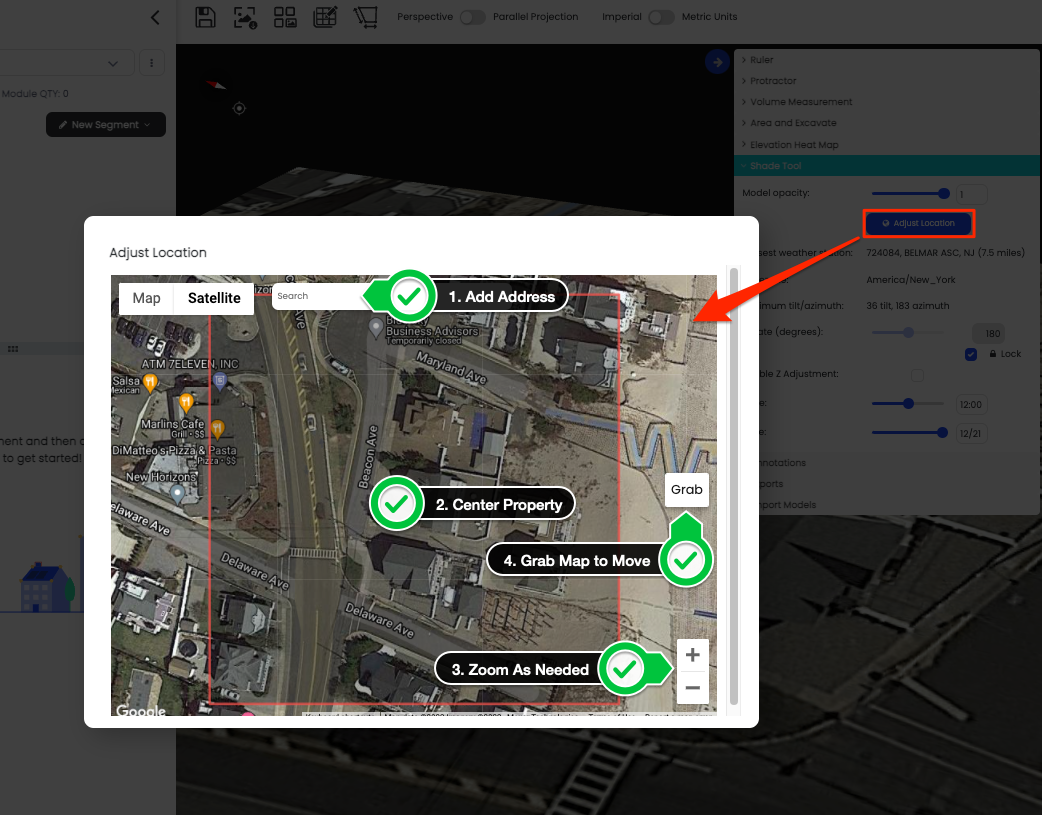Click the Adjust Location dialog title

click(x=157, y=253)
